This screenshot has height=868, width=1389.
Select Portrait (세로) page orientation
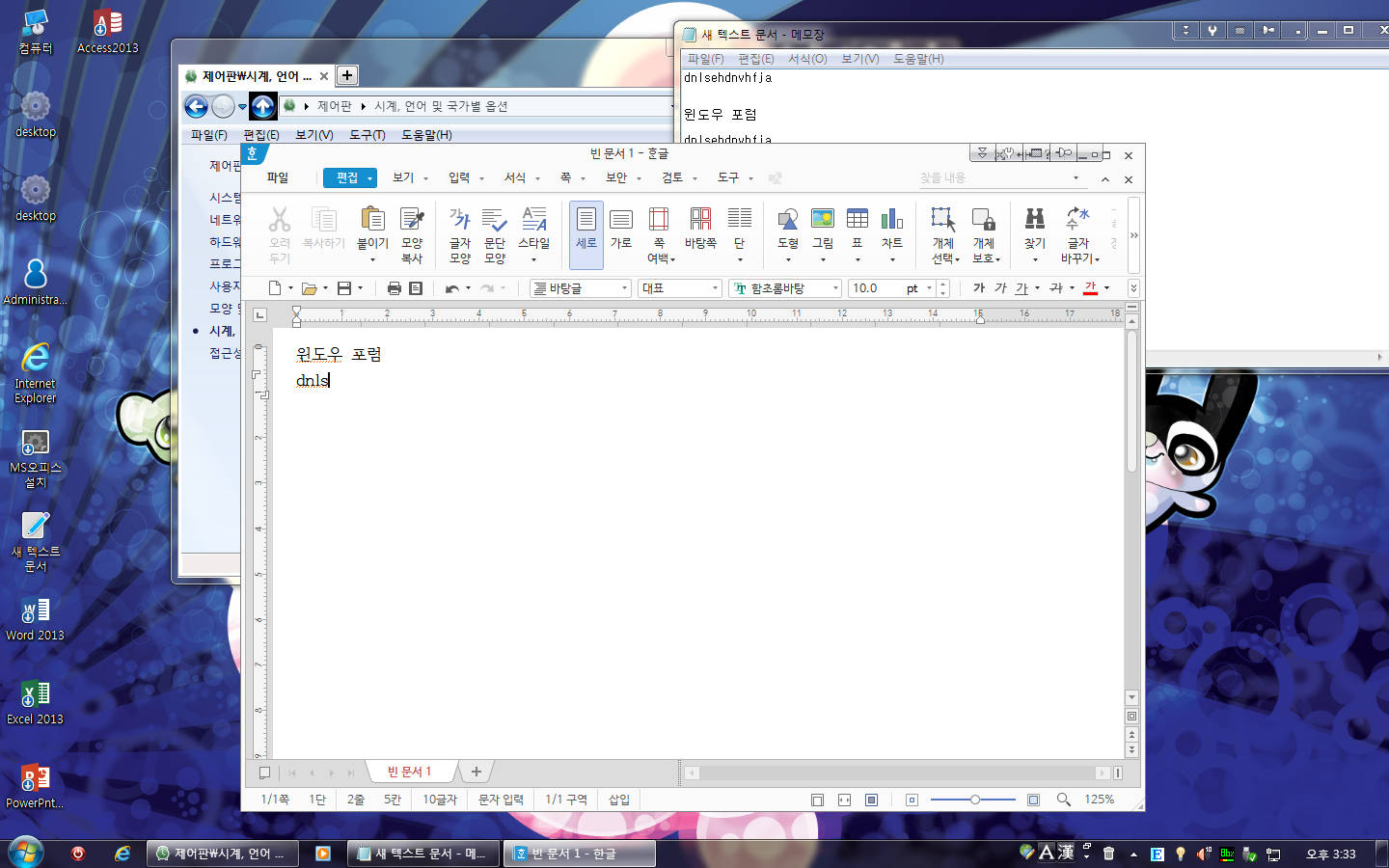click(x=586, y=234)
